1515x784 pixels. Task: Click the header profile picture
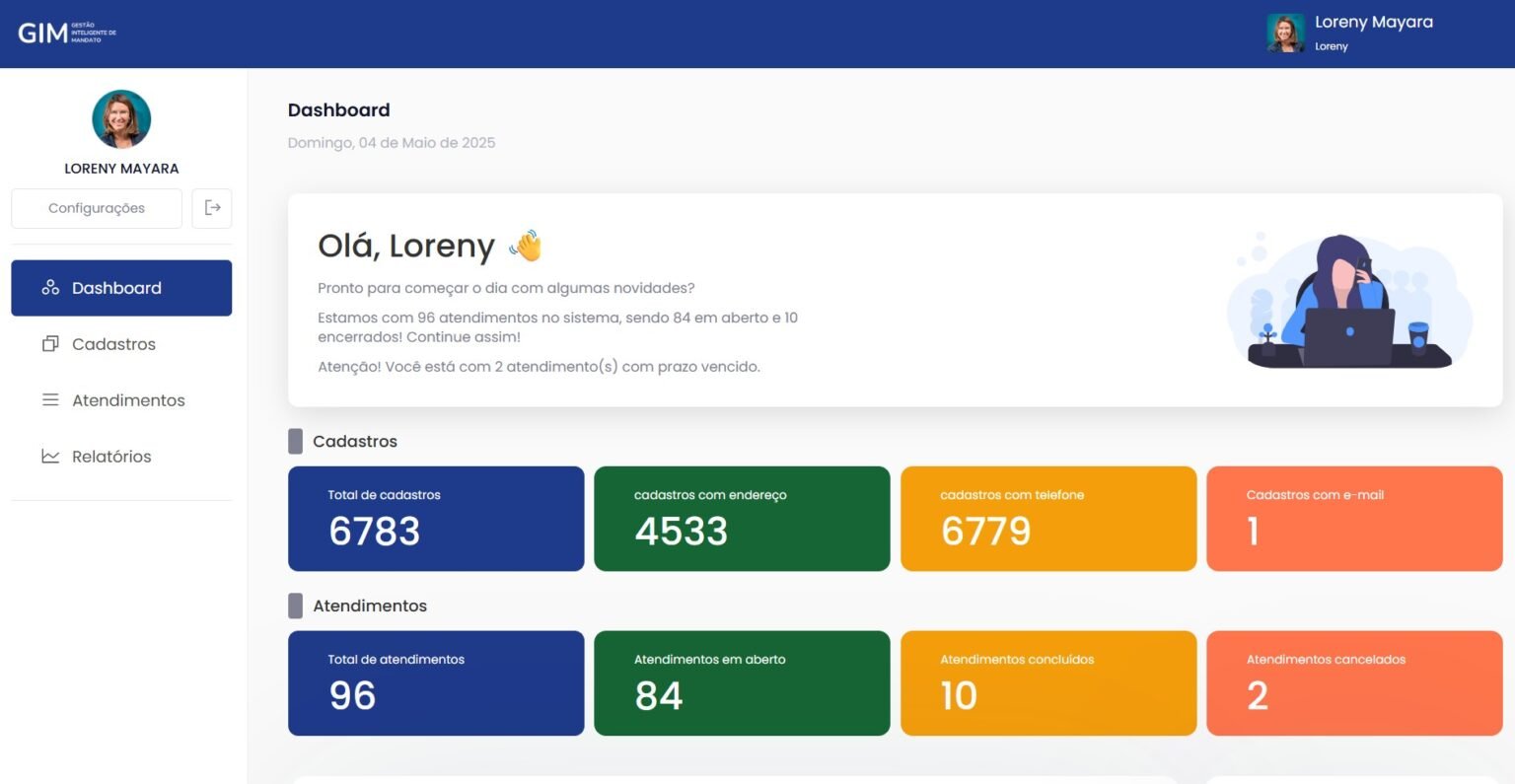click(x=1285, y=33)
